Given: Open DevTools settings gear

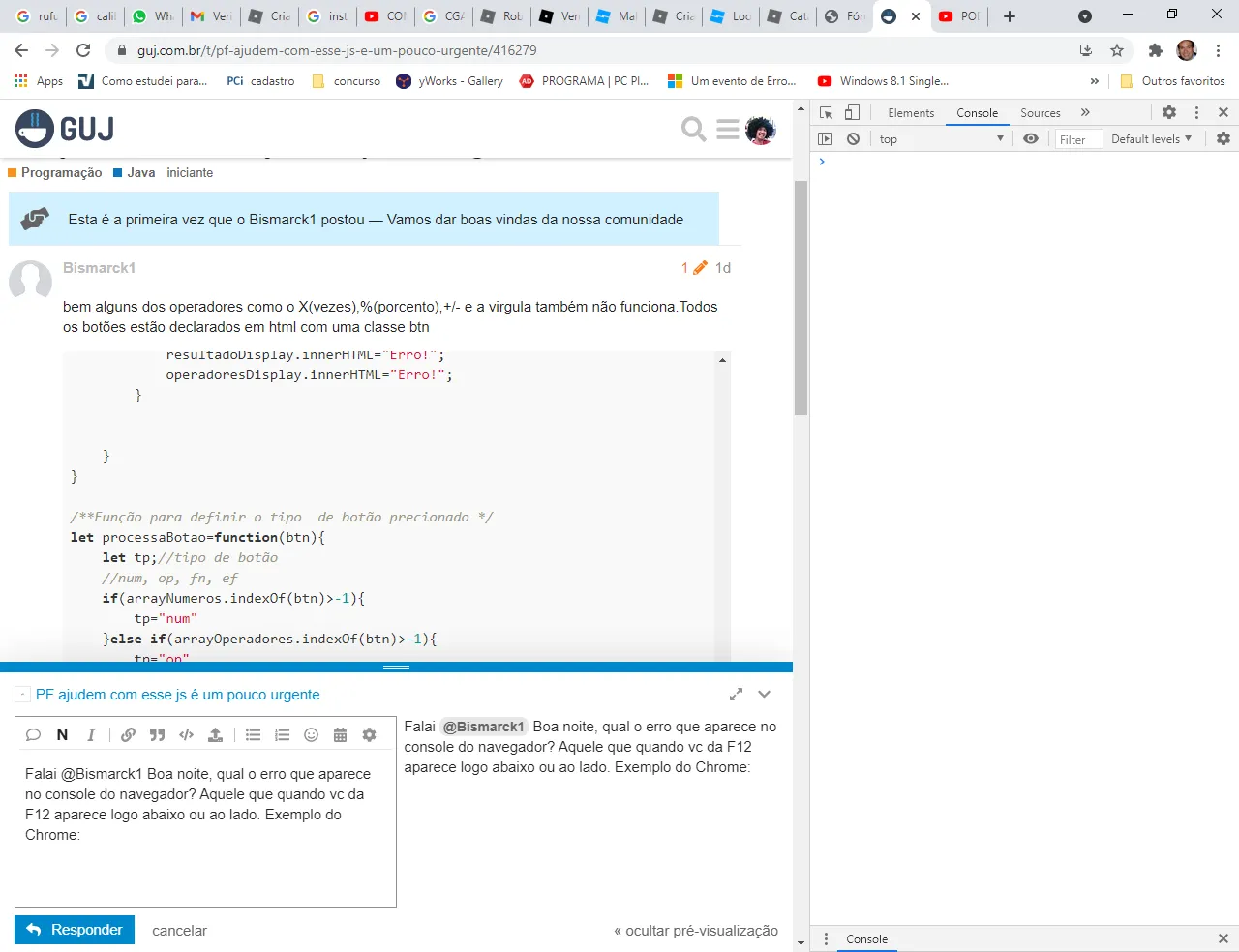Looking at the screenshot, I should [x=1169, y=113].
